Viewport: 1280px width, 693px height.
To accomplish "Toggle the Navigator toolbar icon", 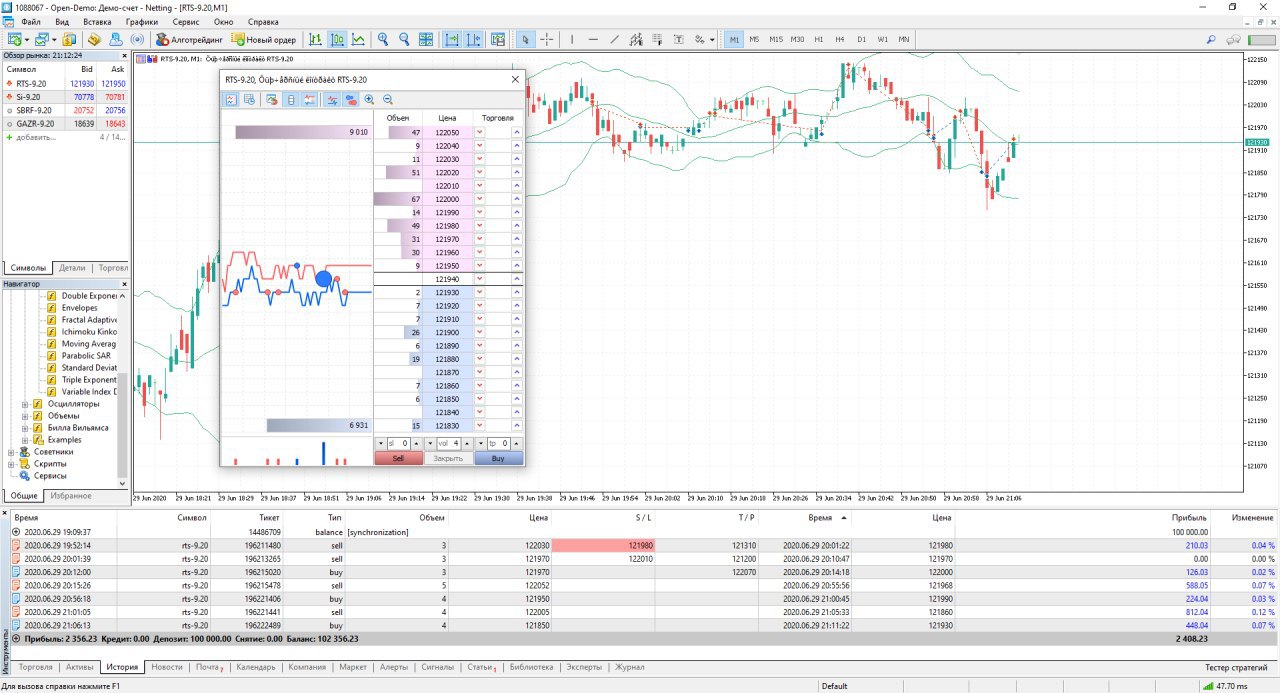I will click(x=94, y=40).
